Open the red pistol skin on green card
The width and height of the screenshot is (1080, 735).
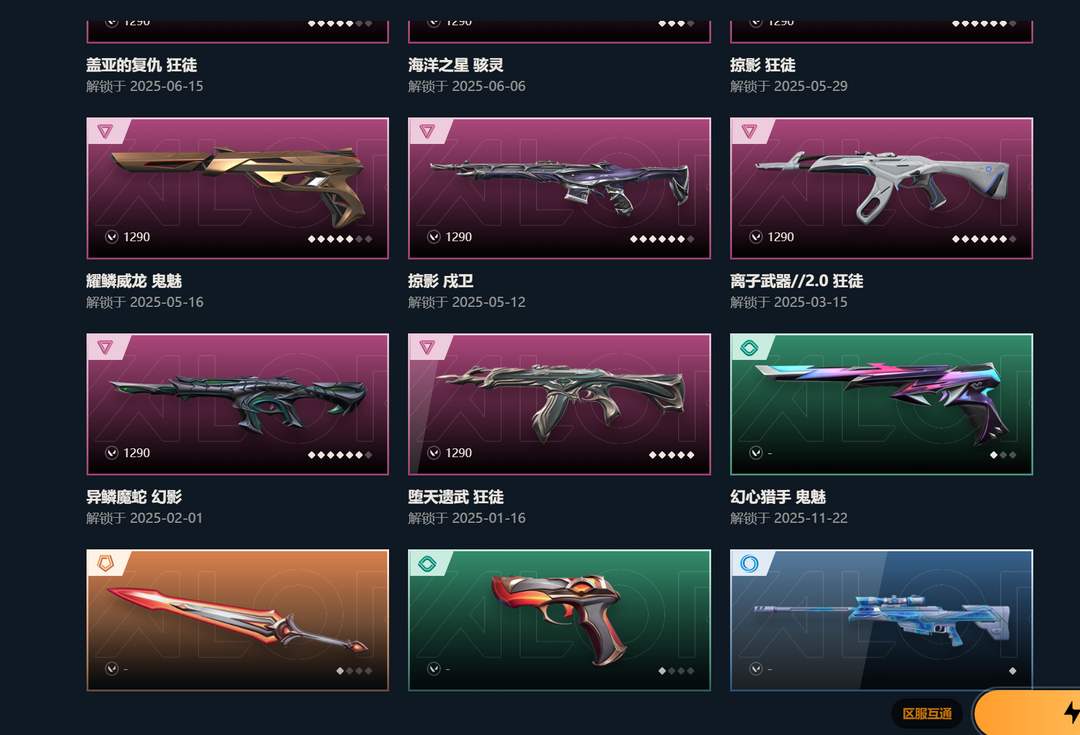click(559, 620)
